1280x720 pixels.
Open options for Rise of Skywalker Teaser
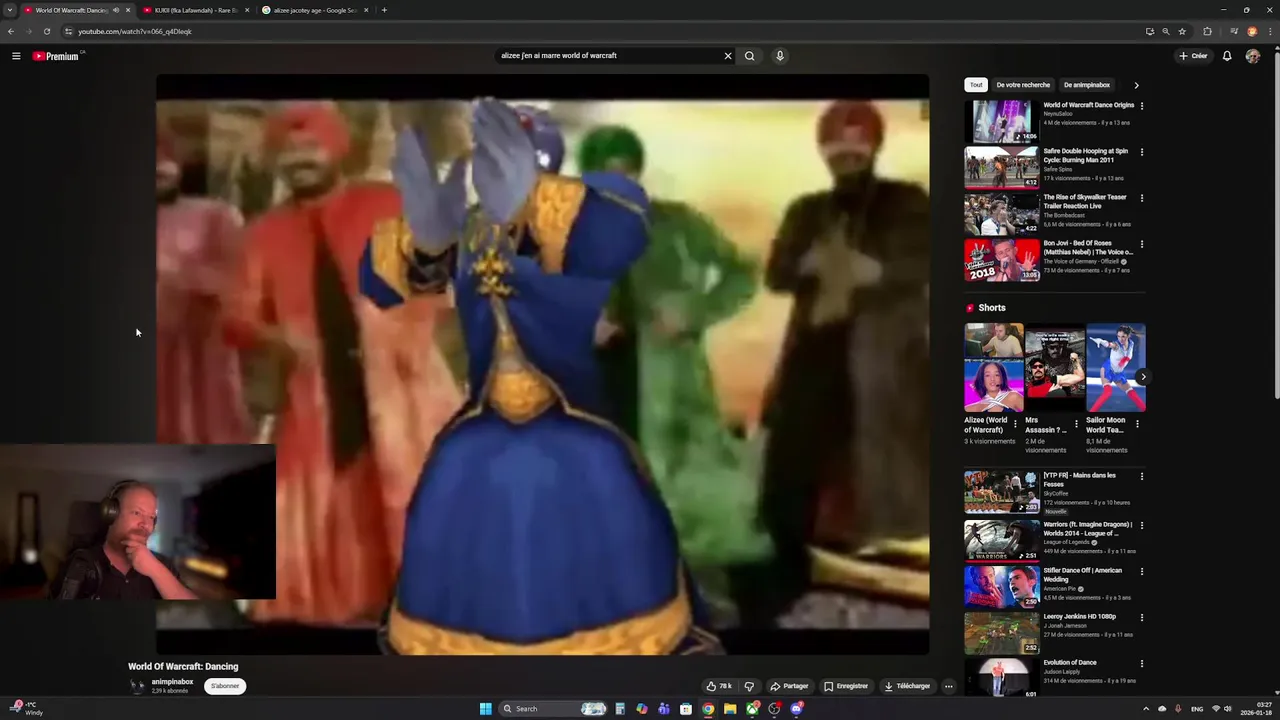coord(1142,198)
